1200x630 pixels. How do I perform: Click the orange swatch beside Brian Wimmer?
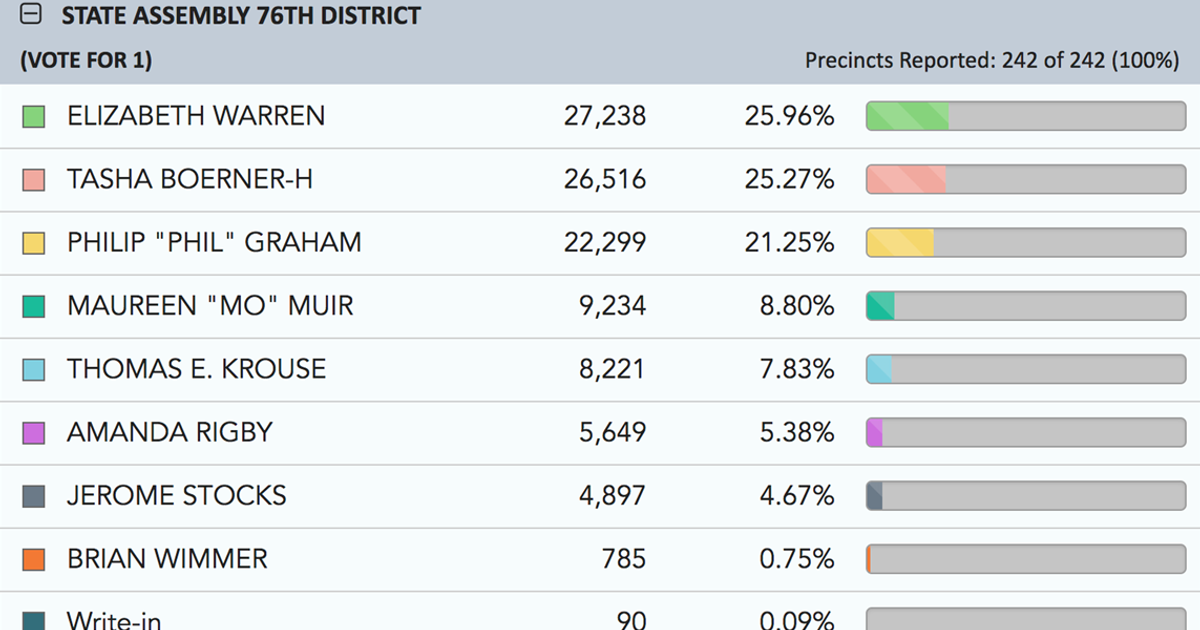coord(33,559)
